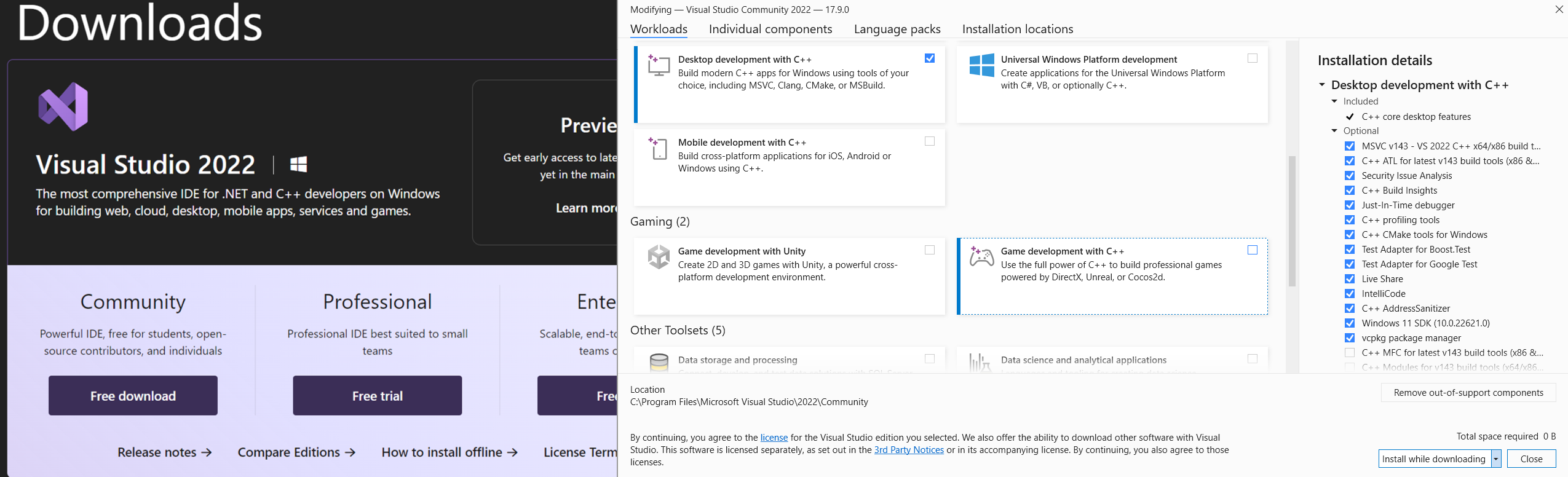The image size is (1568, 477).
Task: Switch to Individual components tab
Action: click(770, 29)
